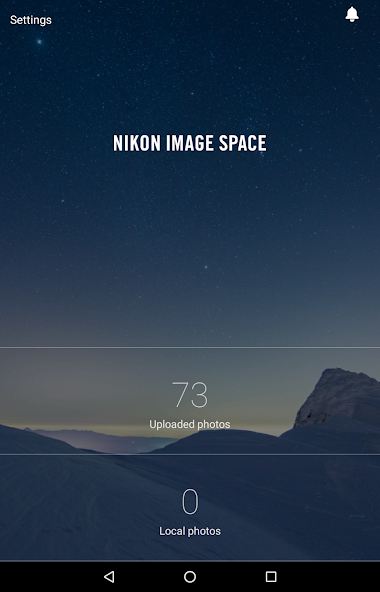
Task: Tap the notifications bell icon
Action: pos(352,14)
